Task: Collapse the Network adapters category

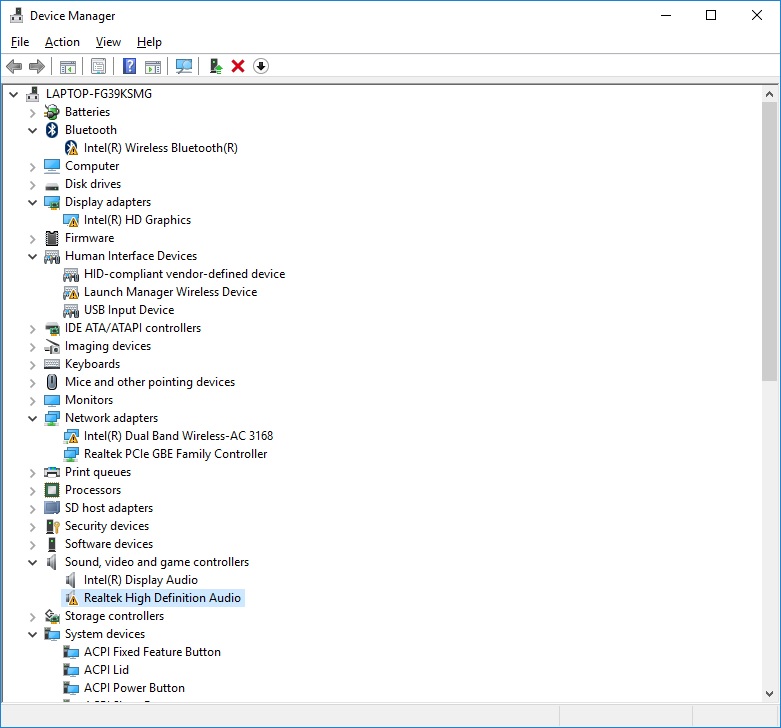Action: [x=32, y=418]
